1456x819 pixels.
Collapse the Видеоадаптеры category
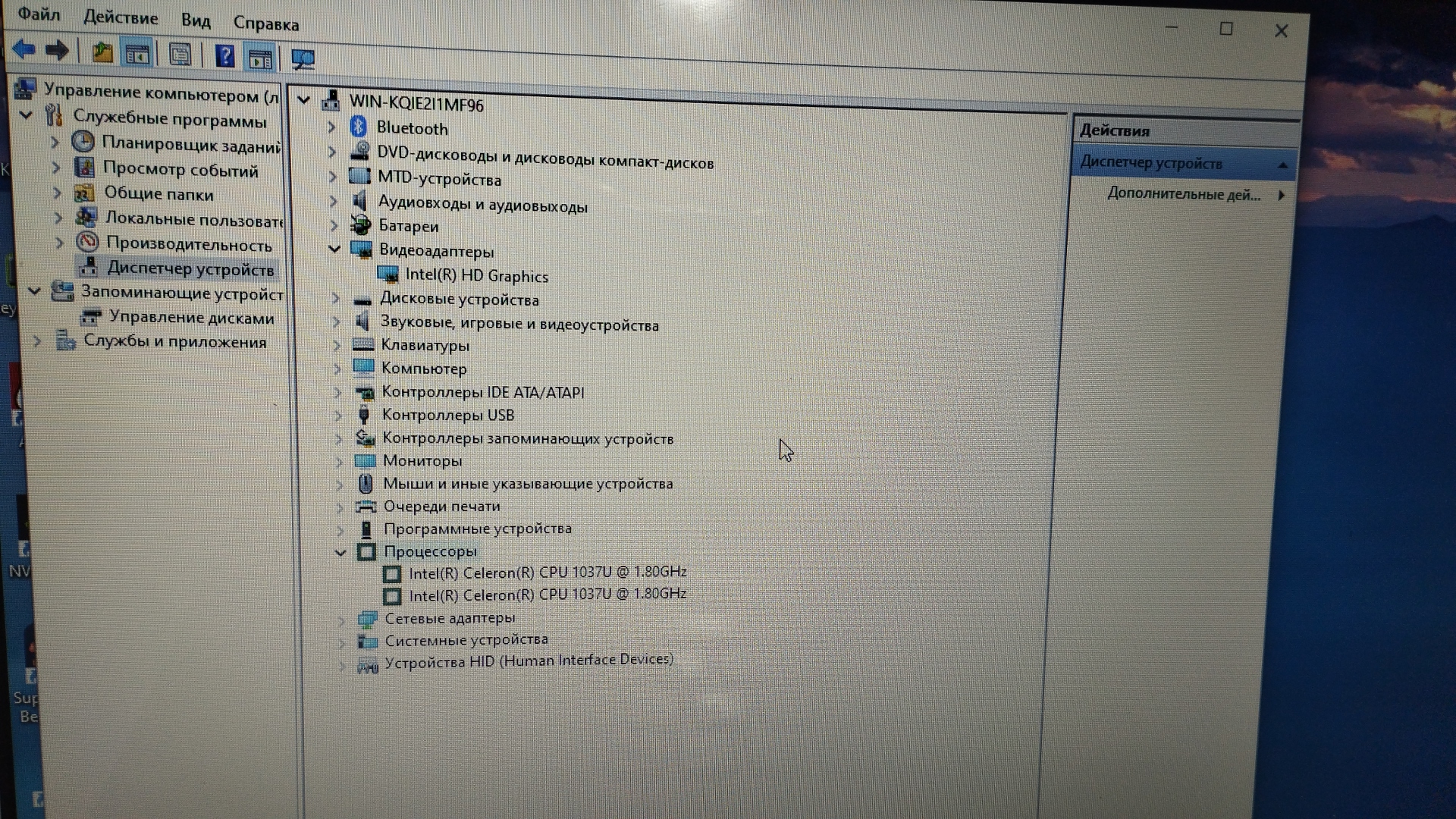click(334, 249)
